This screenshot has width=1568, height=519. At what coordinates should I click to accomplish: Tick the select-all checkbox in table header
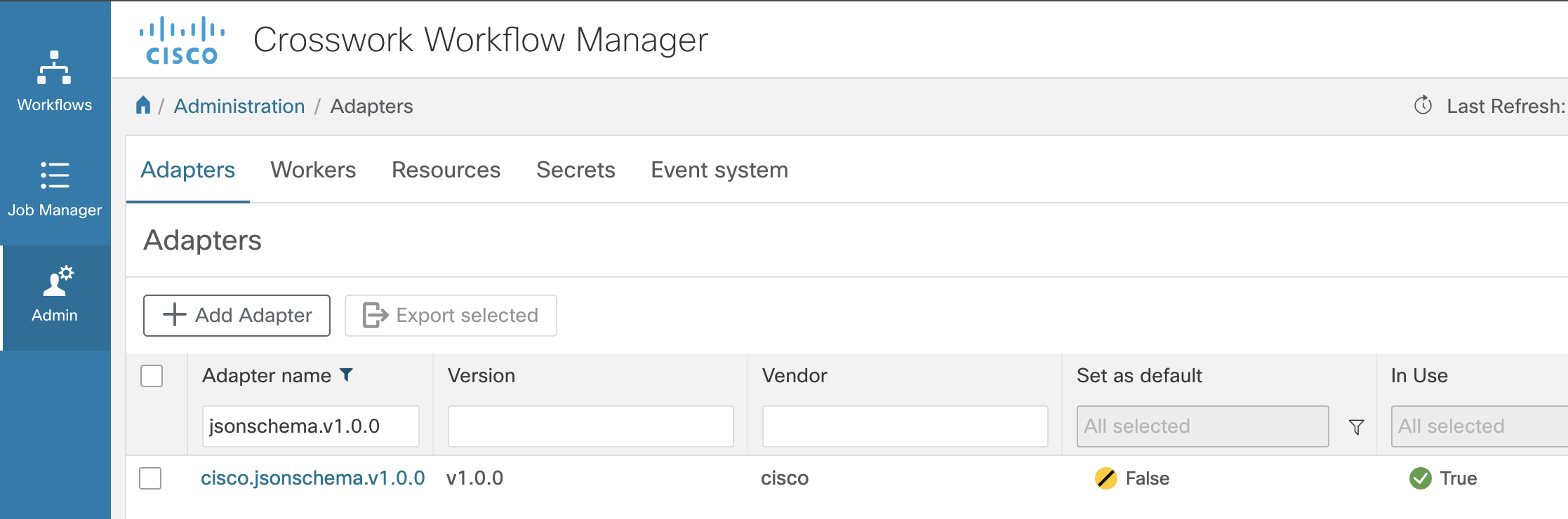click(x=152, y=376)
